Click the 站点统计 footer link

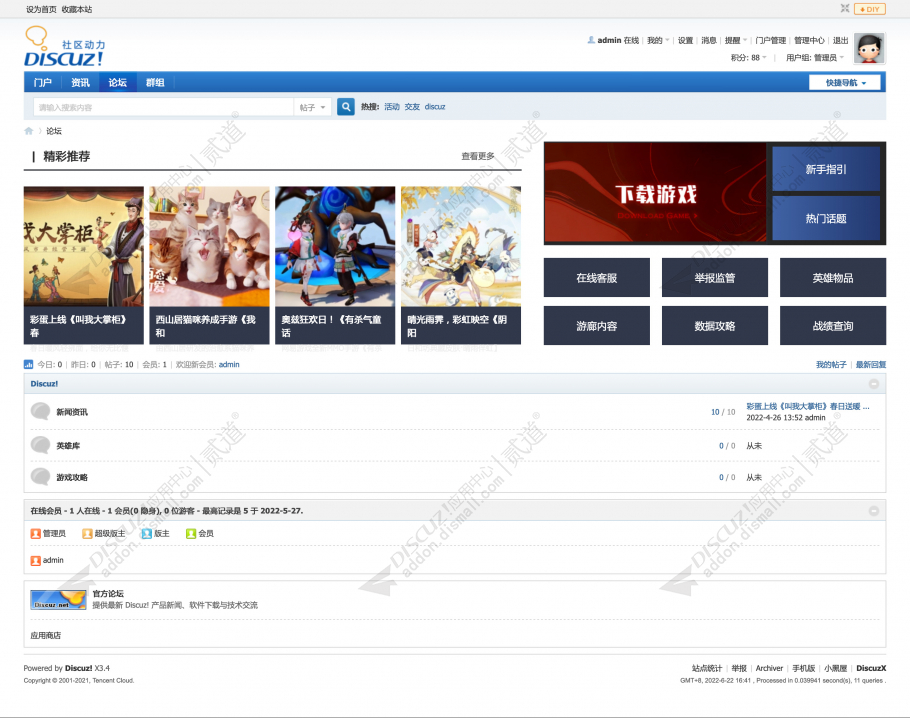[707, 668]
